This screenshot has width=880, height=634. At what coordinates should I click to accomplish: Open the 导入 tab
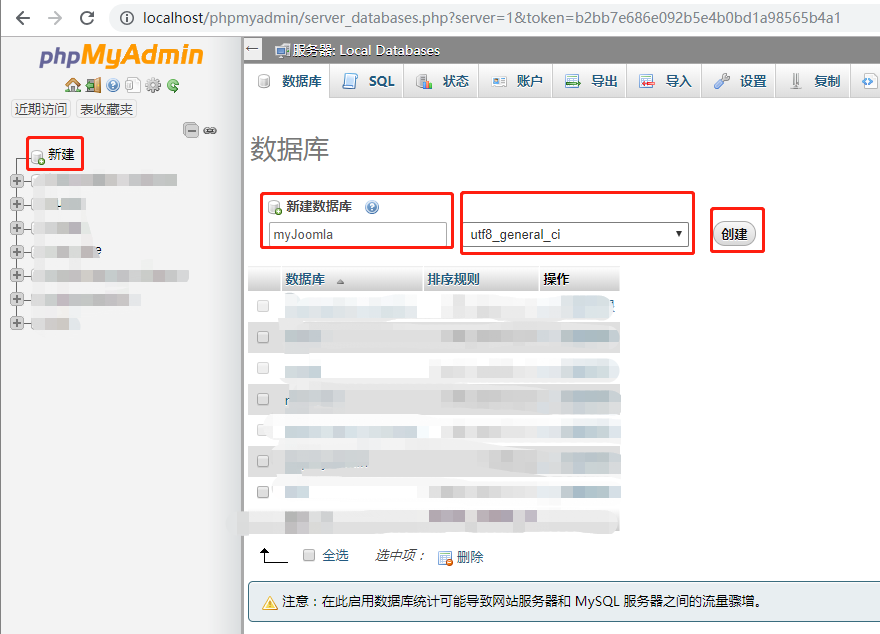665,81
